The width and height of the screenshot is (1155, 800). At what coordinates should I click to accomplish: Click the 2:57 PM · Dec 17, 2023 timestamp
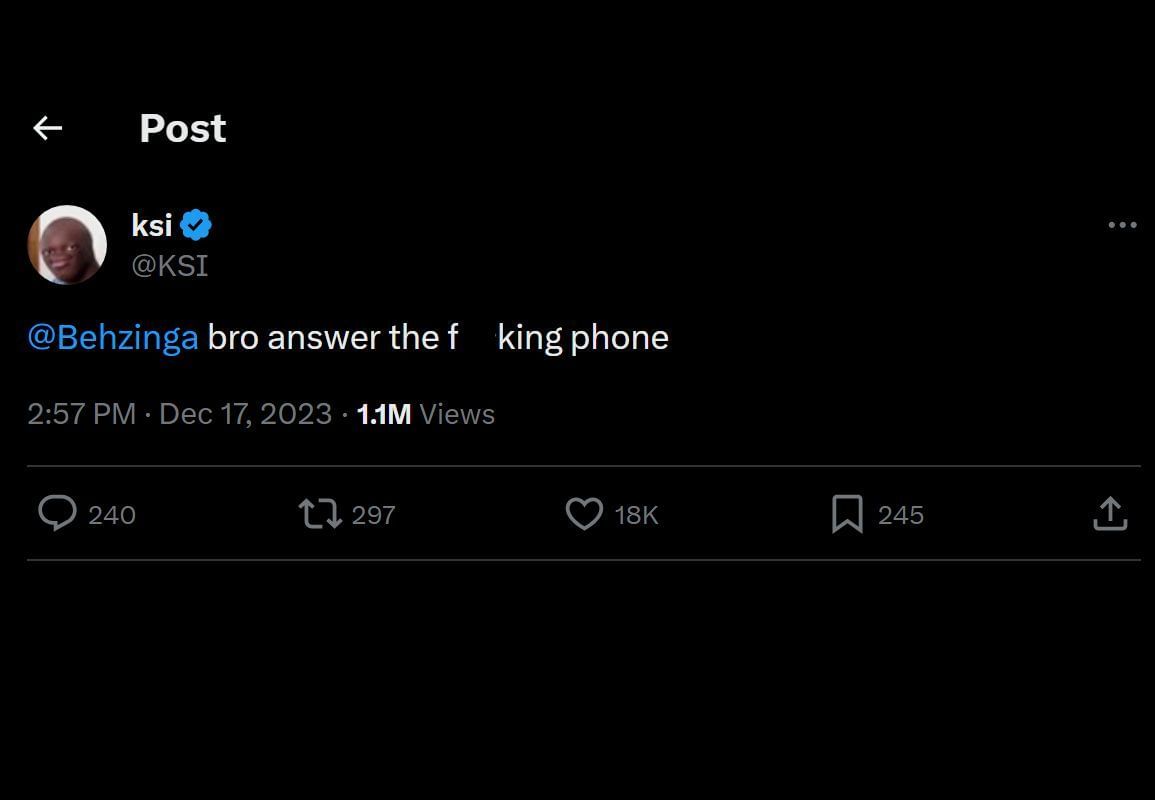point(180,414)
